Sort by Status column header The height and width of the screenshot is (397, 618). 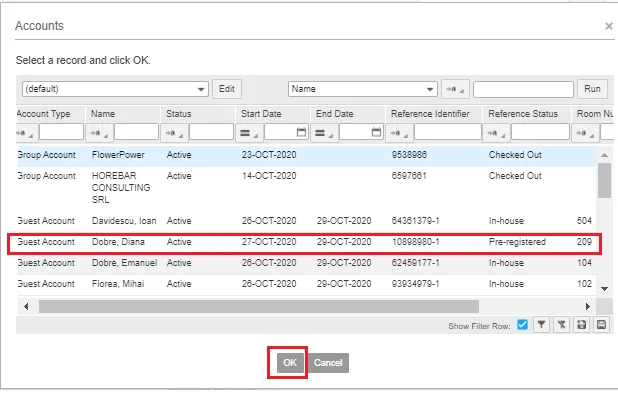point(179,114)
